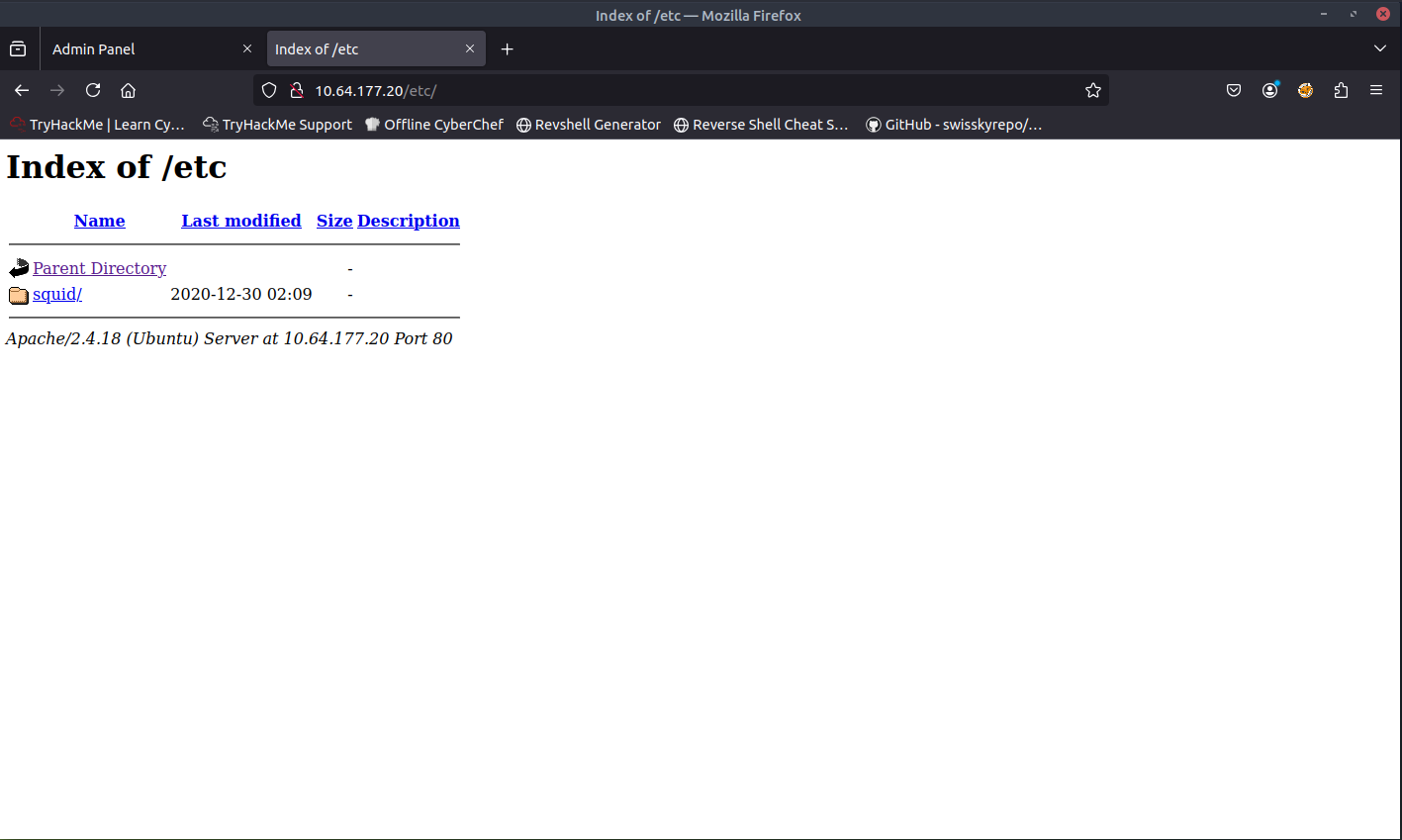Open the Offline CyberChef bookmark
This screenshot has height=840, width=1402.
pos(434,125)
